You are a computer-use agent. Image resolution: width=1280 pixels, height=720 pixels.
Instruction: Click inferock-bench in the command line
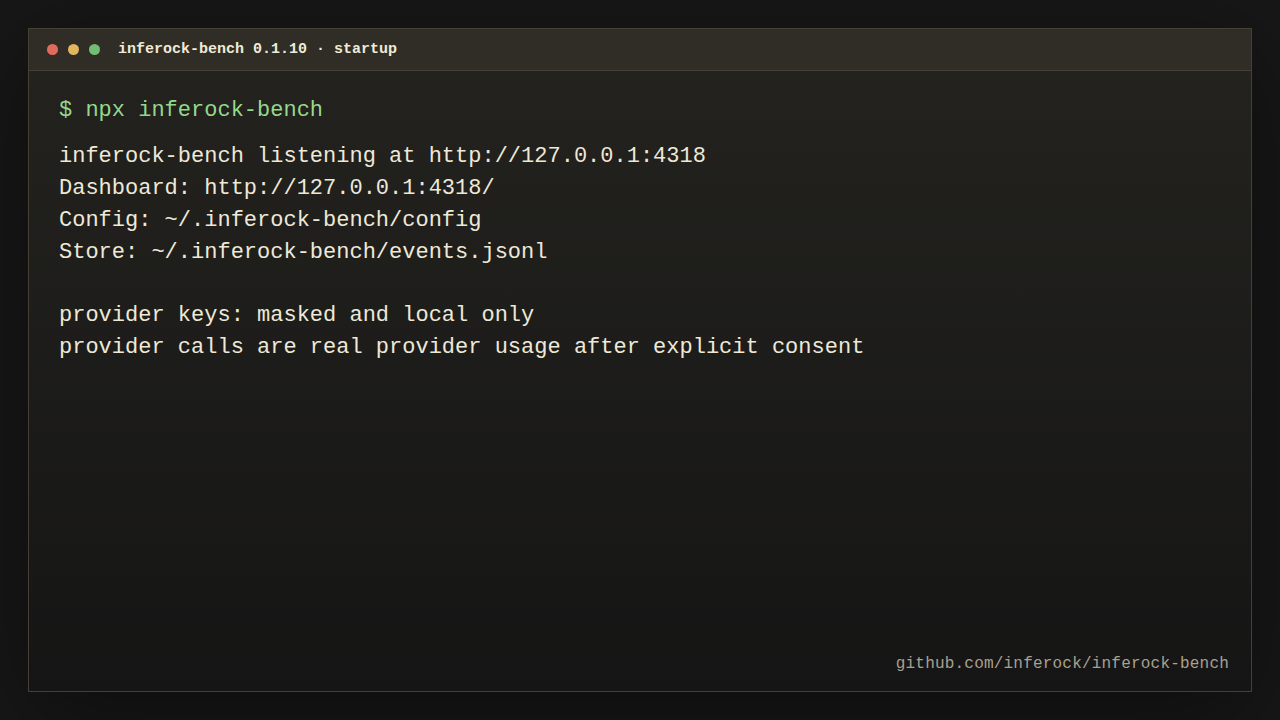pyautogui.click(x=230, y=110)
